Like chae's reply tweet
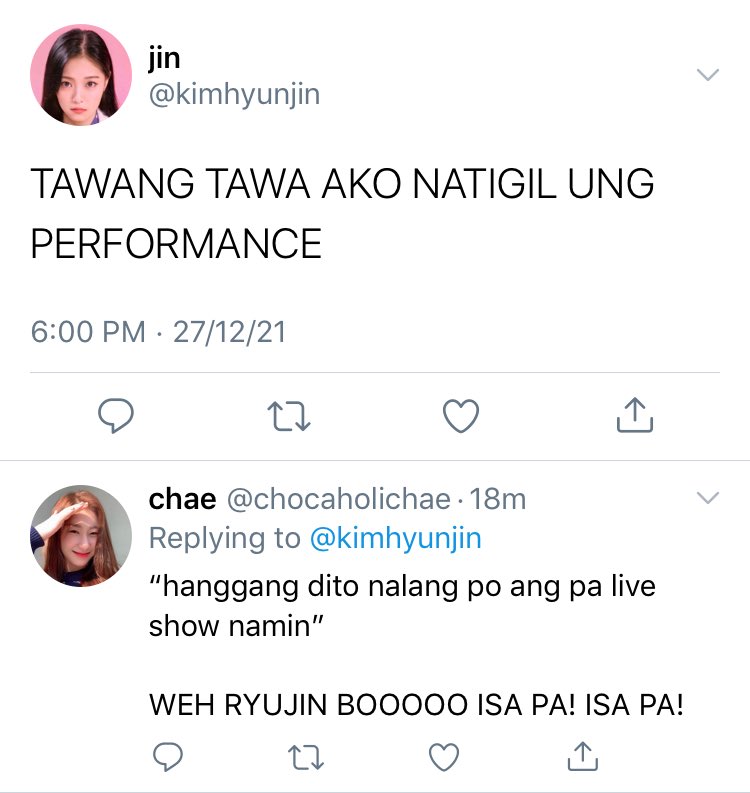The image size is (750, 793). coord(444,757)
